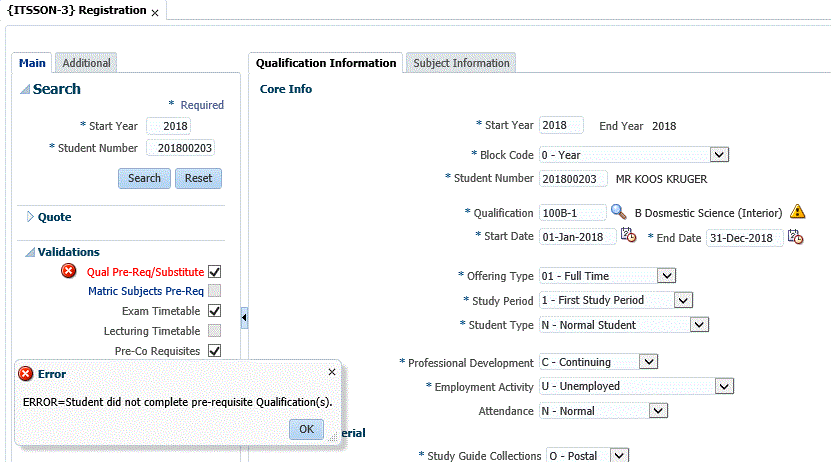Toggle the Matric Subjects Pre-Req checkbox
Viewport: 831px width, 462px height.
point(215,291)
